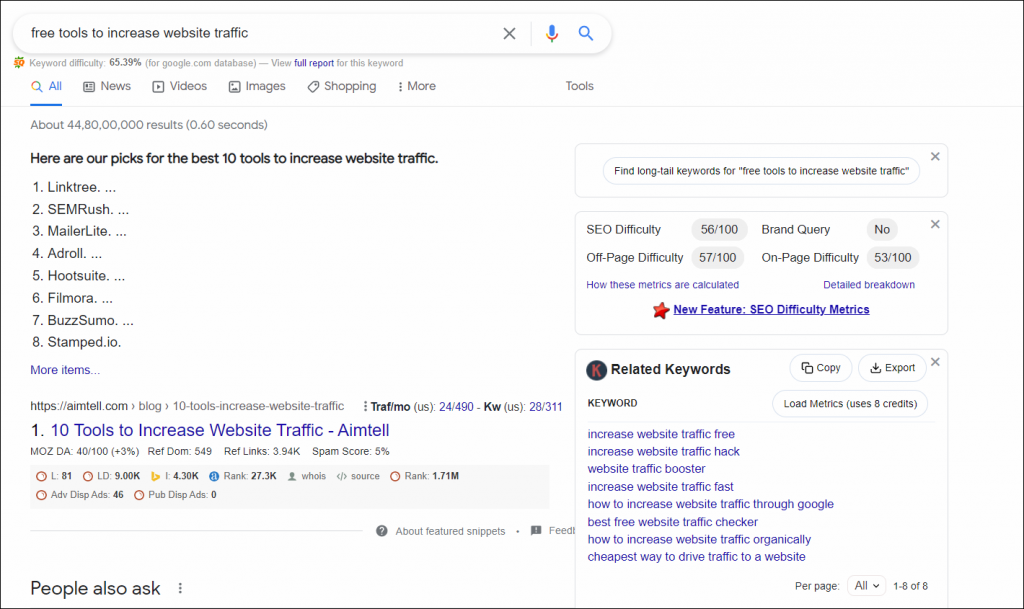Open the Per page All dropdown
The image size is (1024, 609).
864,585
